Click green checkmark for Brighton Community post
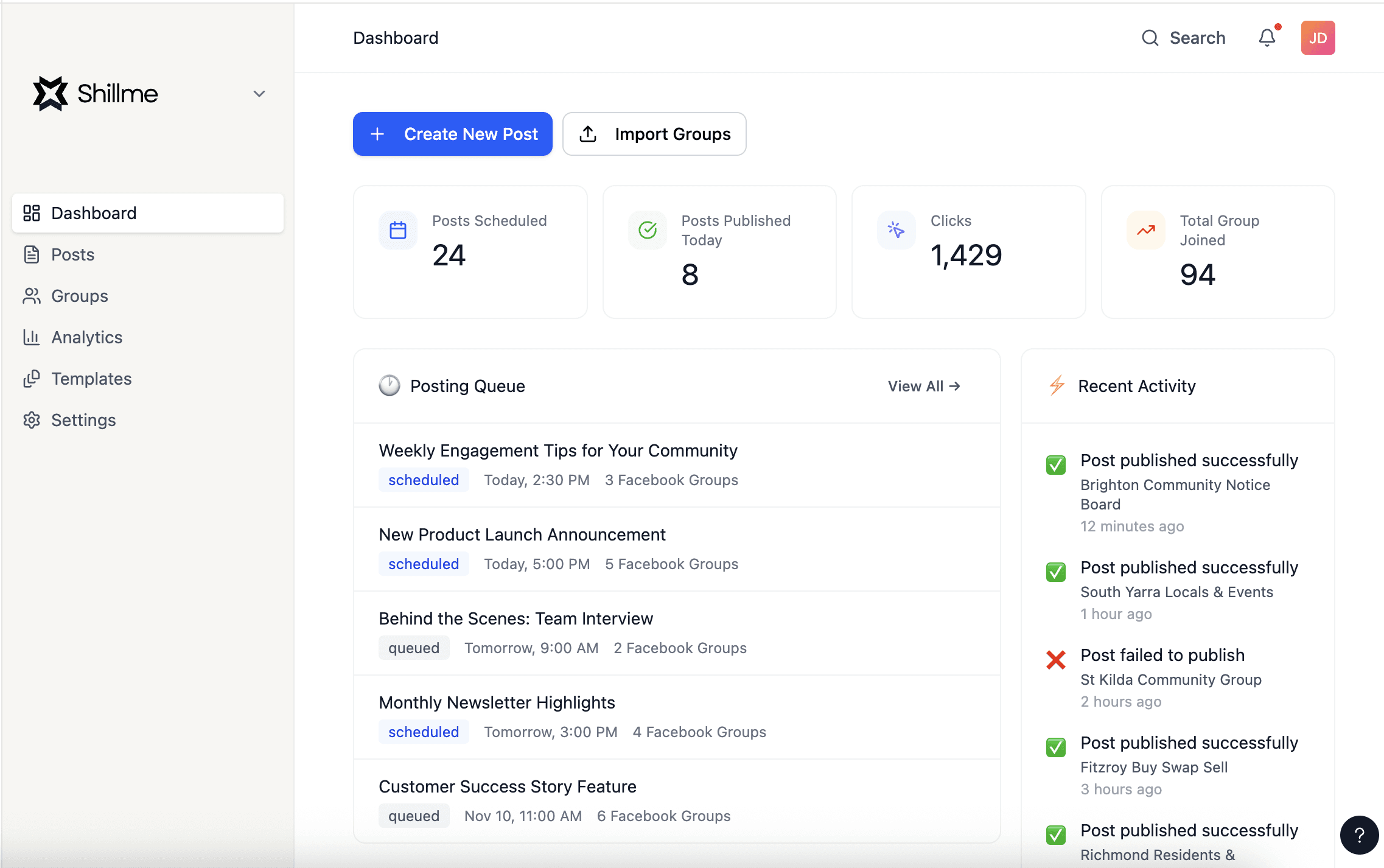Screen dimensions: 1384x868 (x=1056, y=465)
